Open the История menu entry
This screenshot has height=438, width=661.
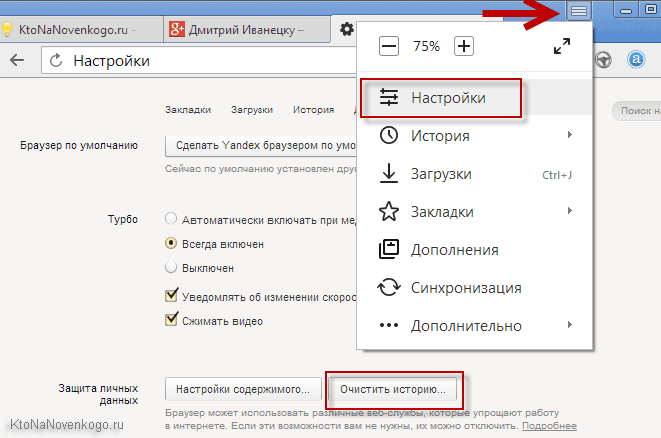475,136
